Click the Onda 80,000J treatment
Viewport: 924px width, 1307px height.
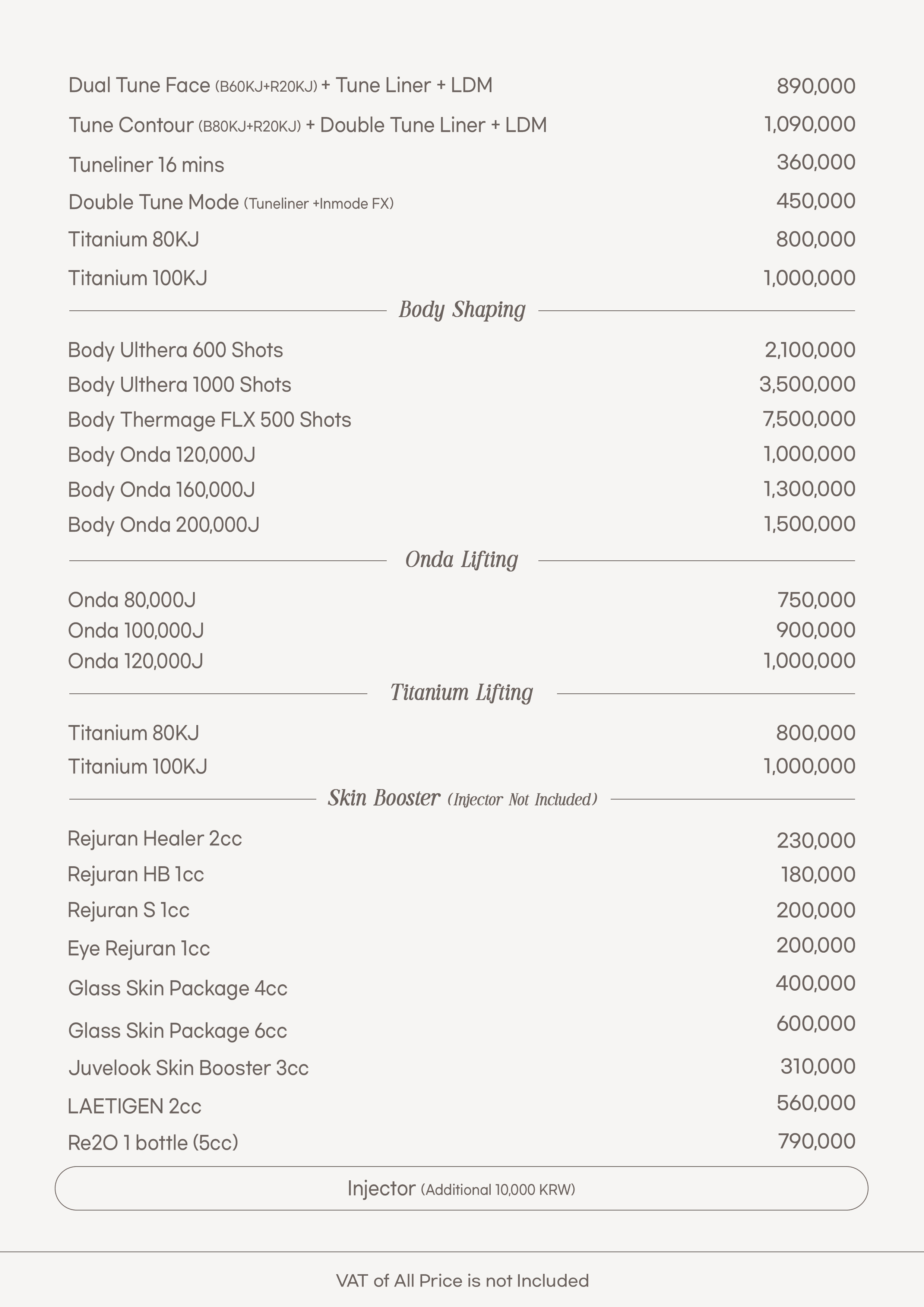pos(132,600)
